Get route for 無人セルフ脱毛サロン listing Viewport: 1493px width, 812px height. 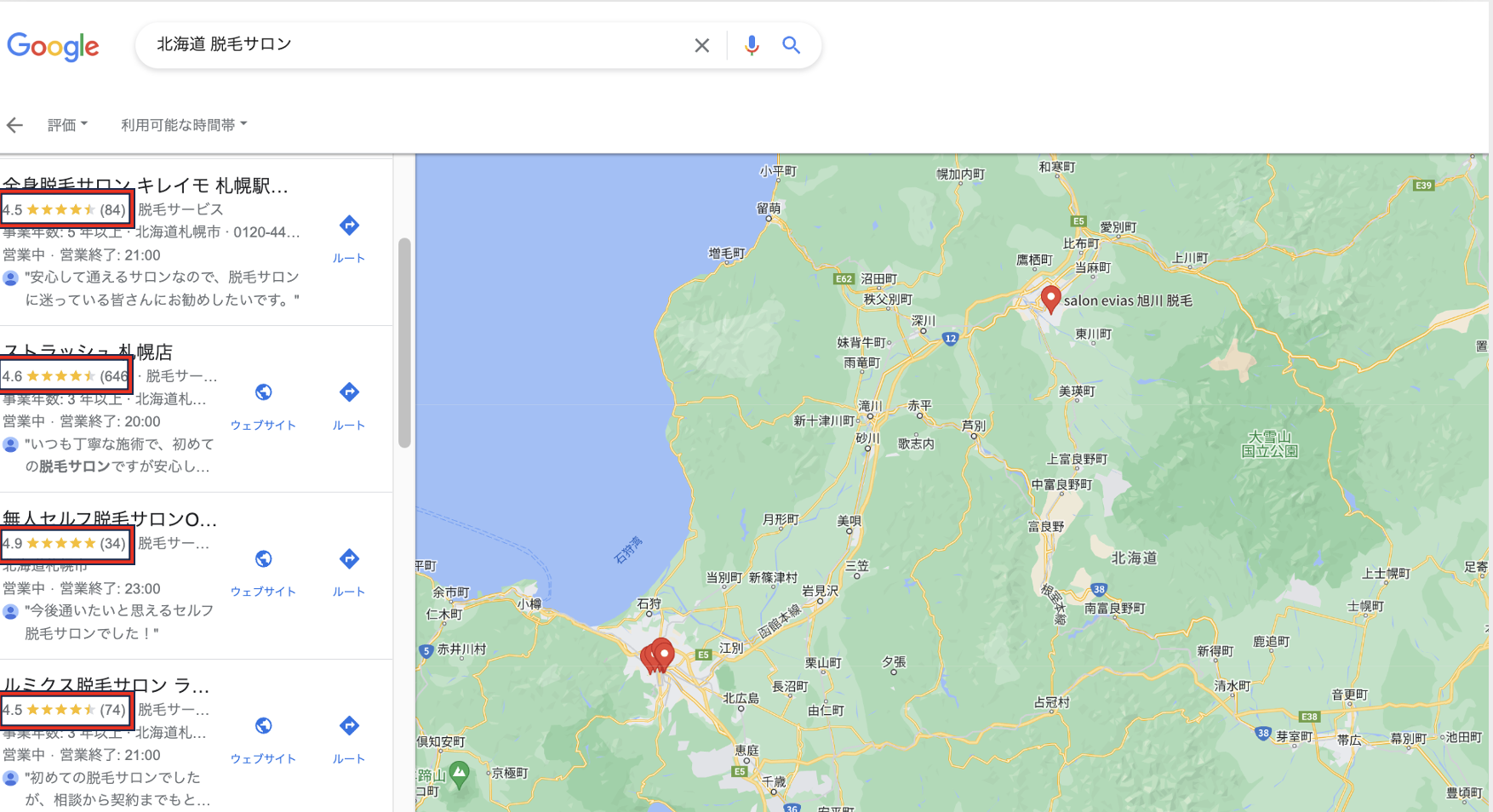tap(349, 573)
